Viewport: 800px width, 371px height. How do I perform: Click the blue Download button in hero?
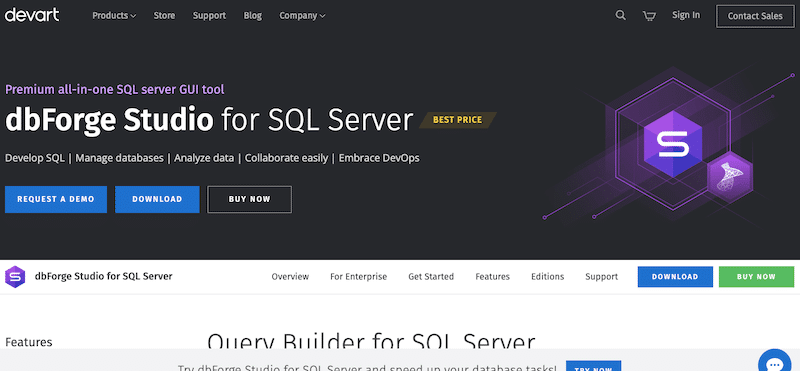coord(157,199)
